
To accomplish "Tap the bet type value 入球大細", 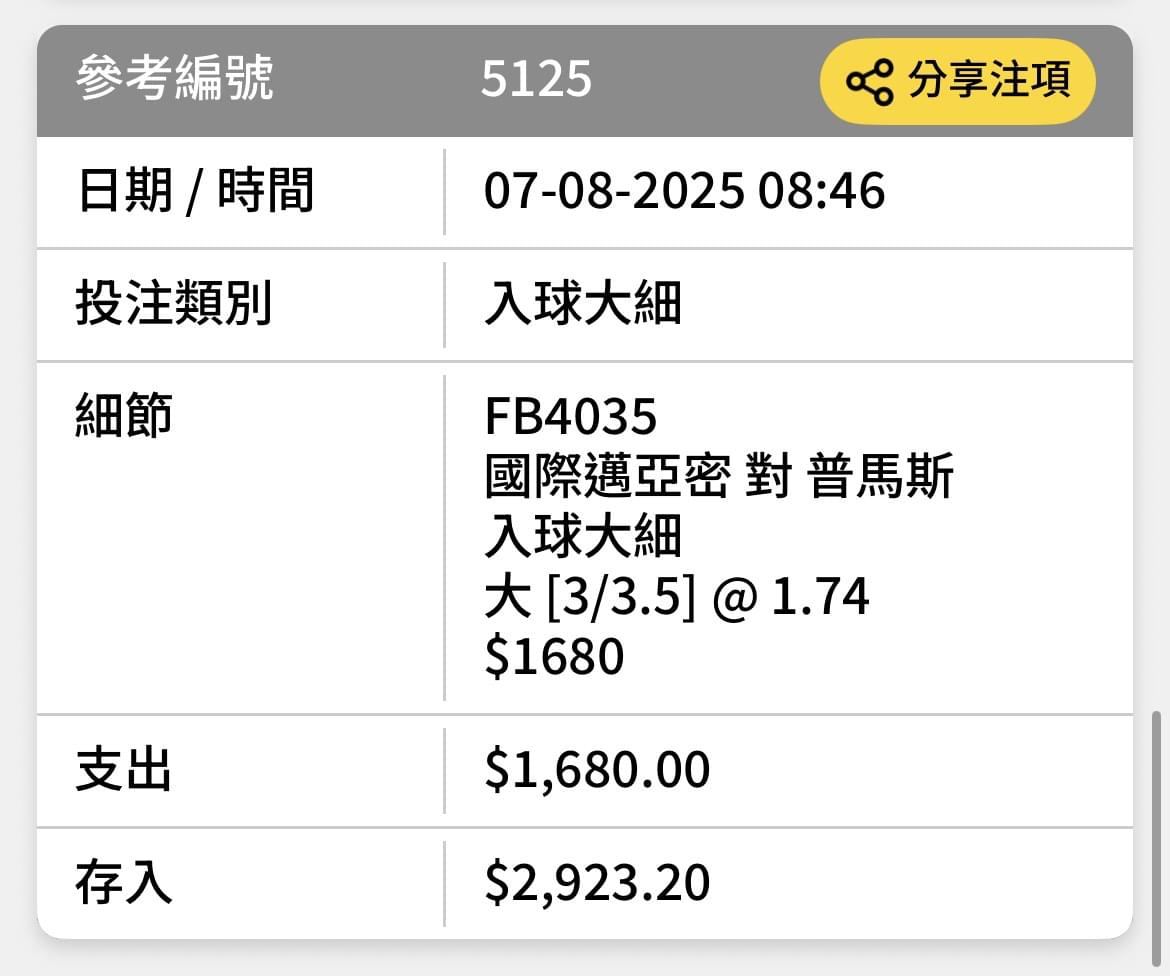I will pos(583,304).
